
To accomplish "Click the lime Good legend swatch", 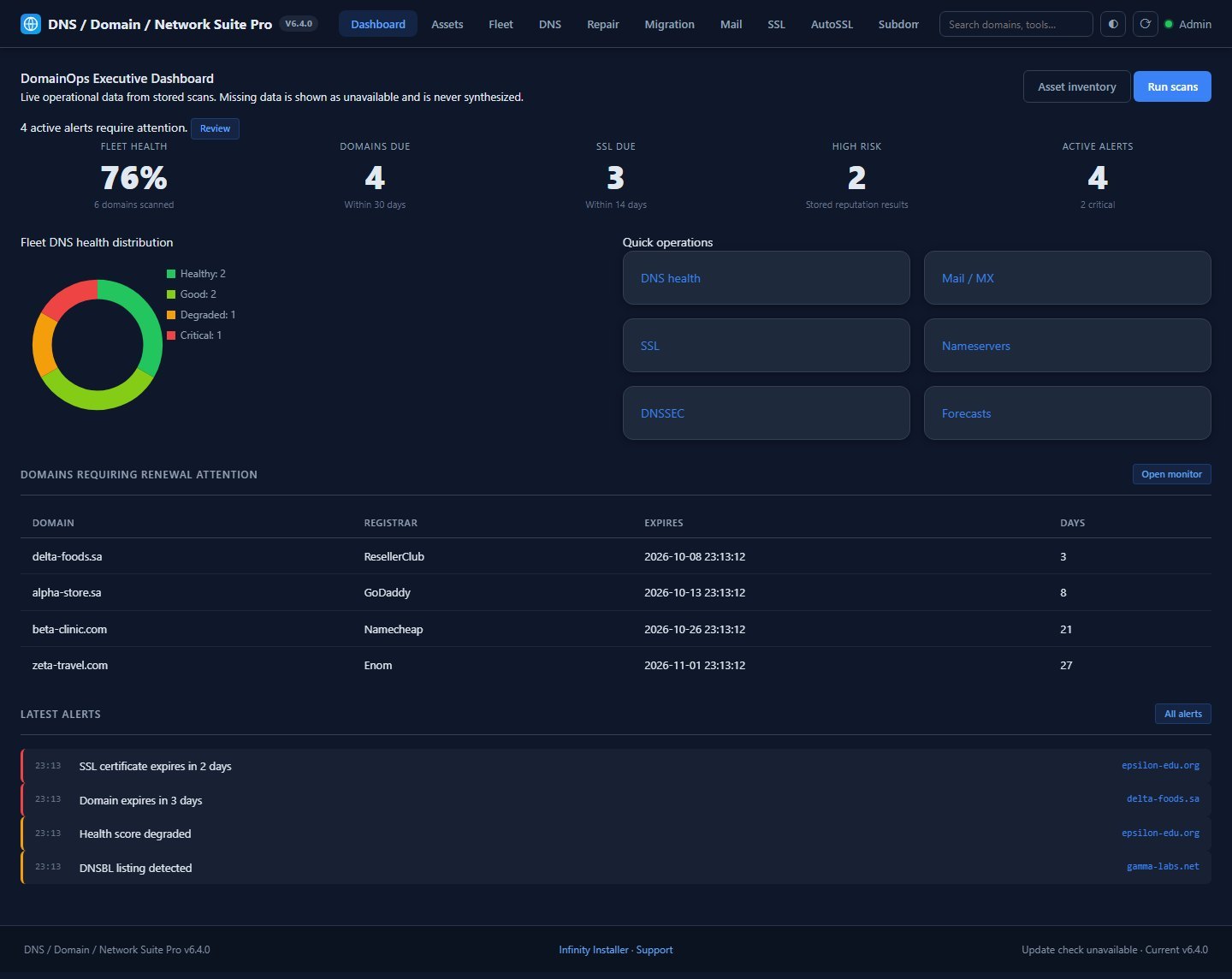I will coord(171,294).
